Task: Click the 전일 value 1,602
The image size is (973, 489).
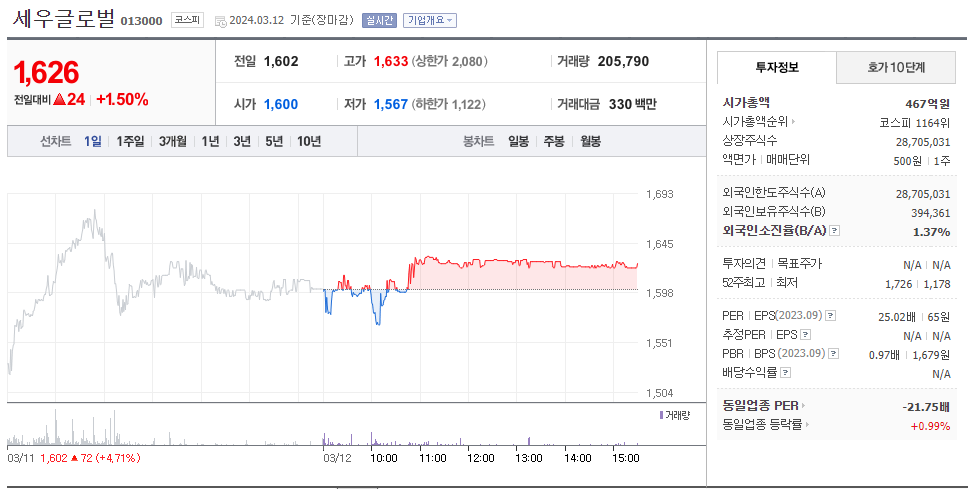Action: pos(281,61)
